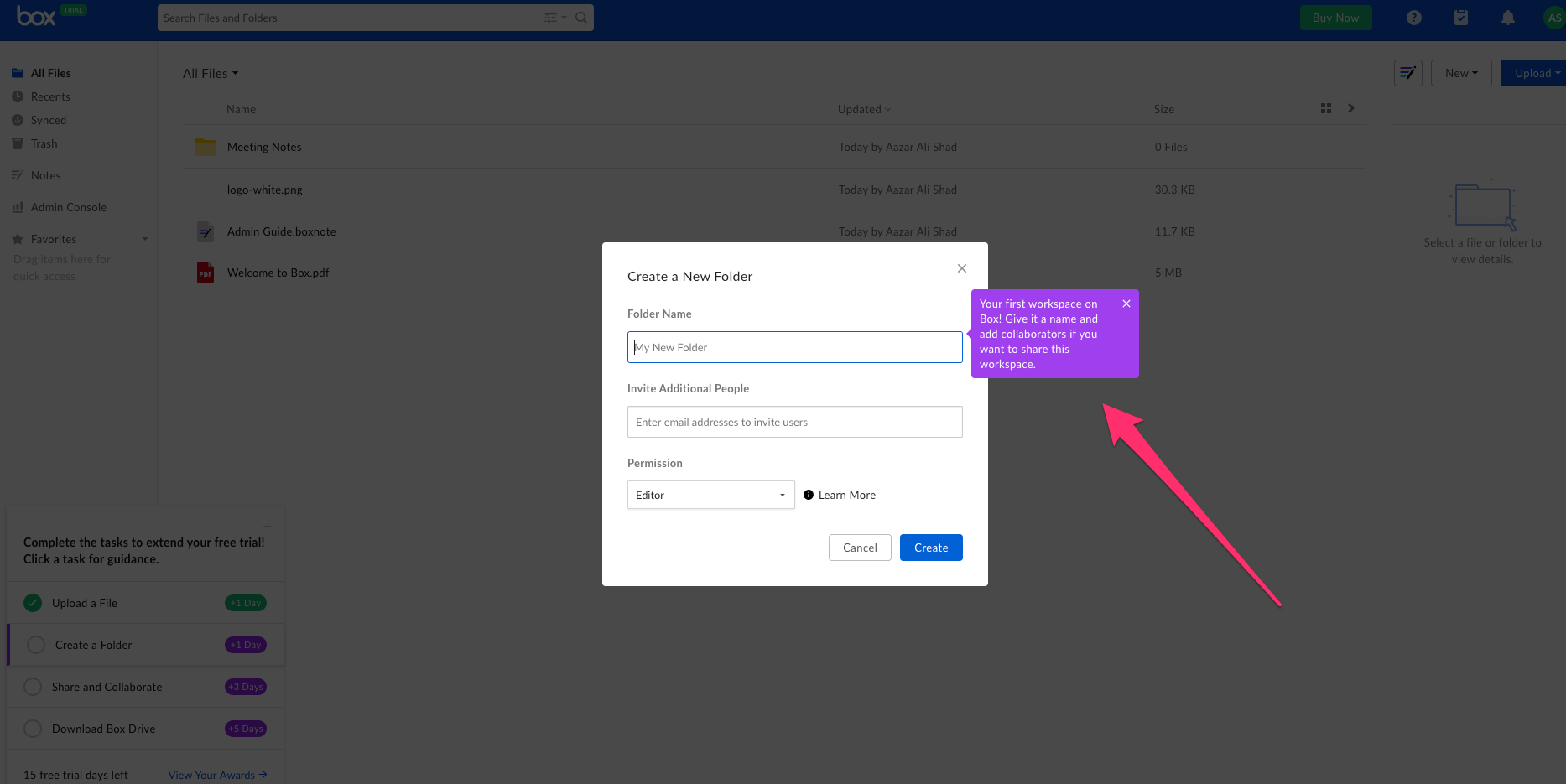
Task: Open the Editor permission dropdown
Action: pyautogui.click(x=710, y=495)
